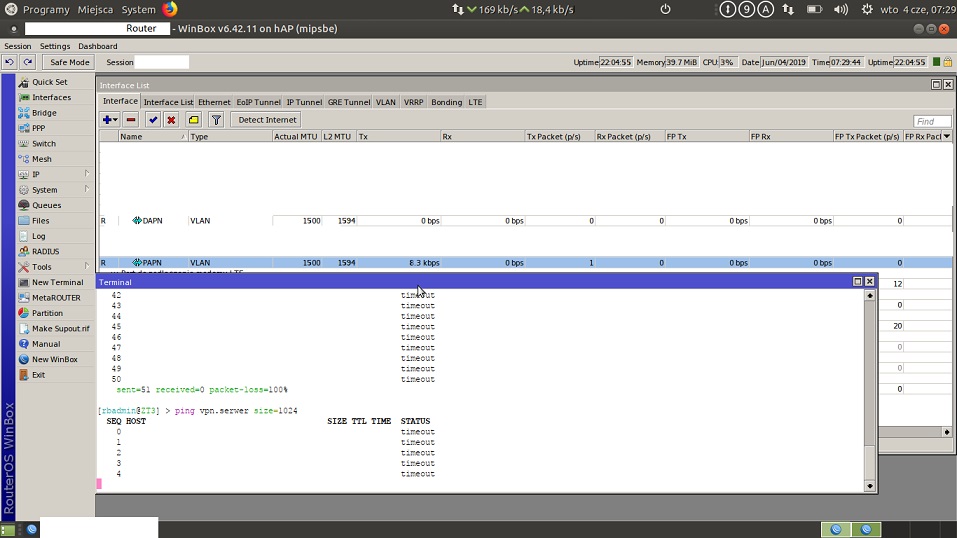Open Bridge section icon
The height and width of the screenshot is (538, 957).
(x=24, y=112)
